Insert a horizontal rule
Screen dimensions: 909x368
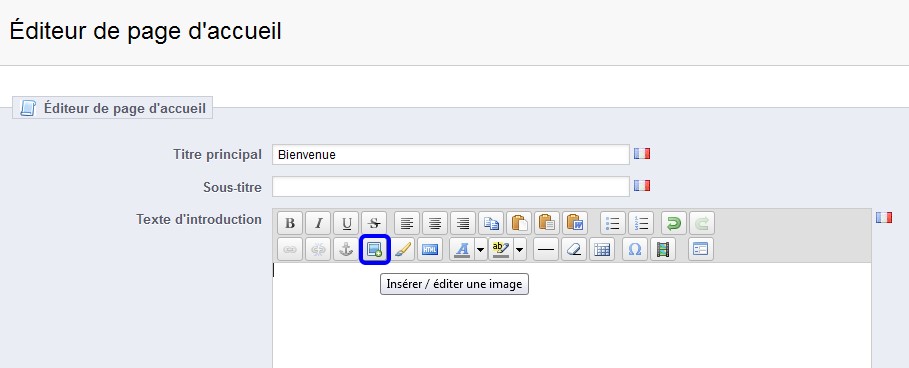point(546,250)
